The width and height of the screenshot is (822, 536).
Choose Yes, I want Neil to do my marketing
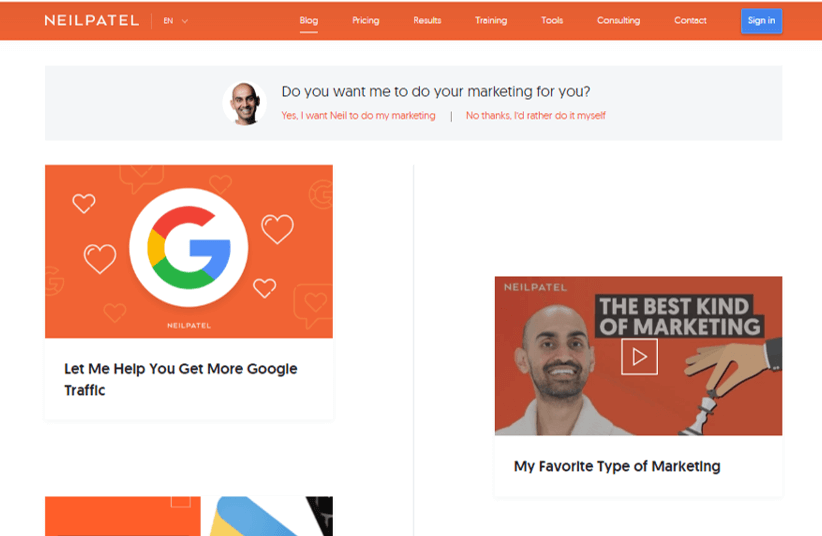click(x=358, y=115)
